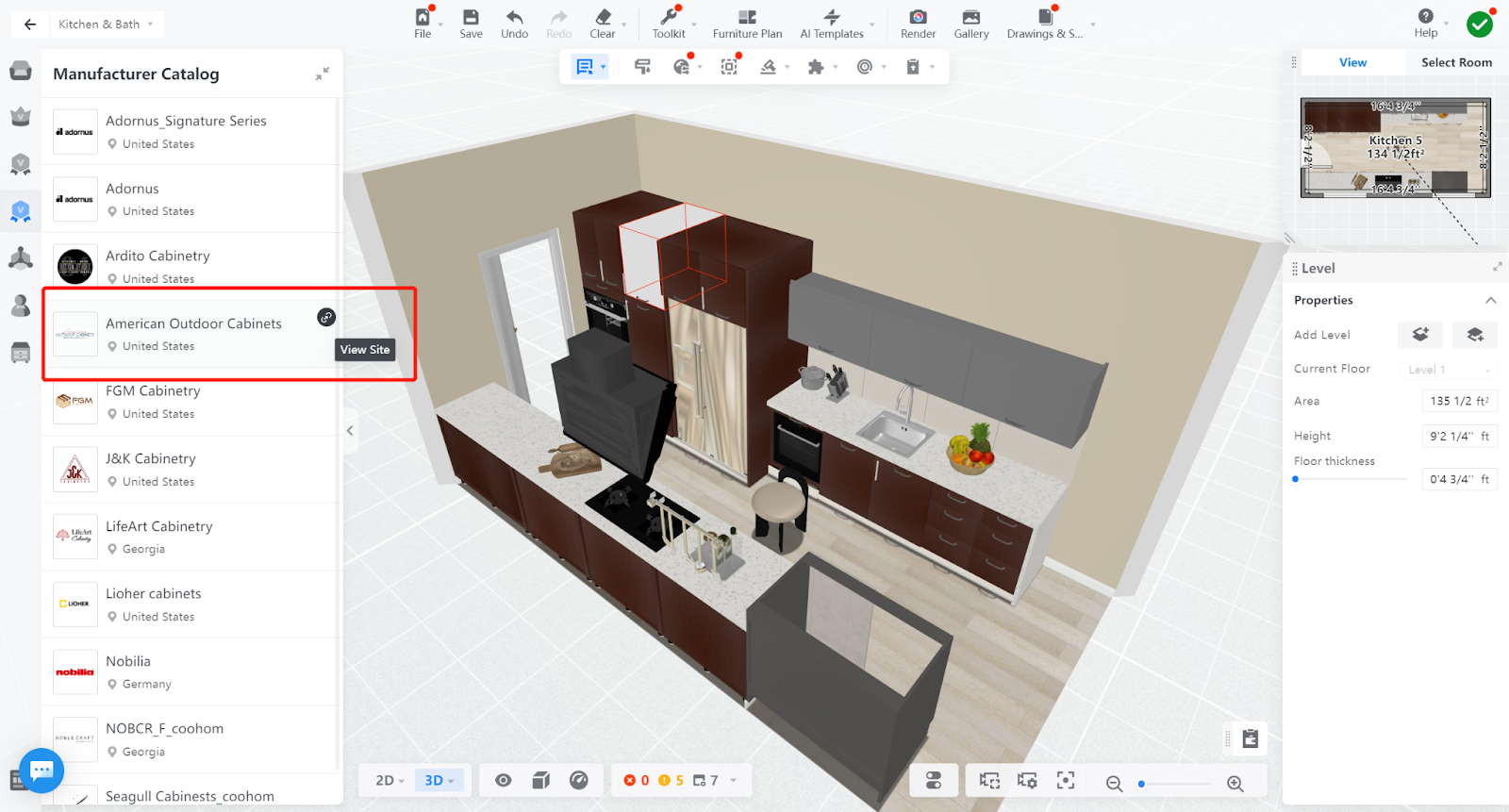The image size is (1509, 812).
Task: Open the Help menu
Action: [x=1426, y=24]
